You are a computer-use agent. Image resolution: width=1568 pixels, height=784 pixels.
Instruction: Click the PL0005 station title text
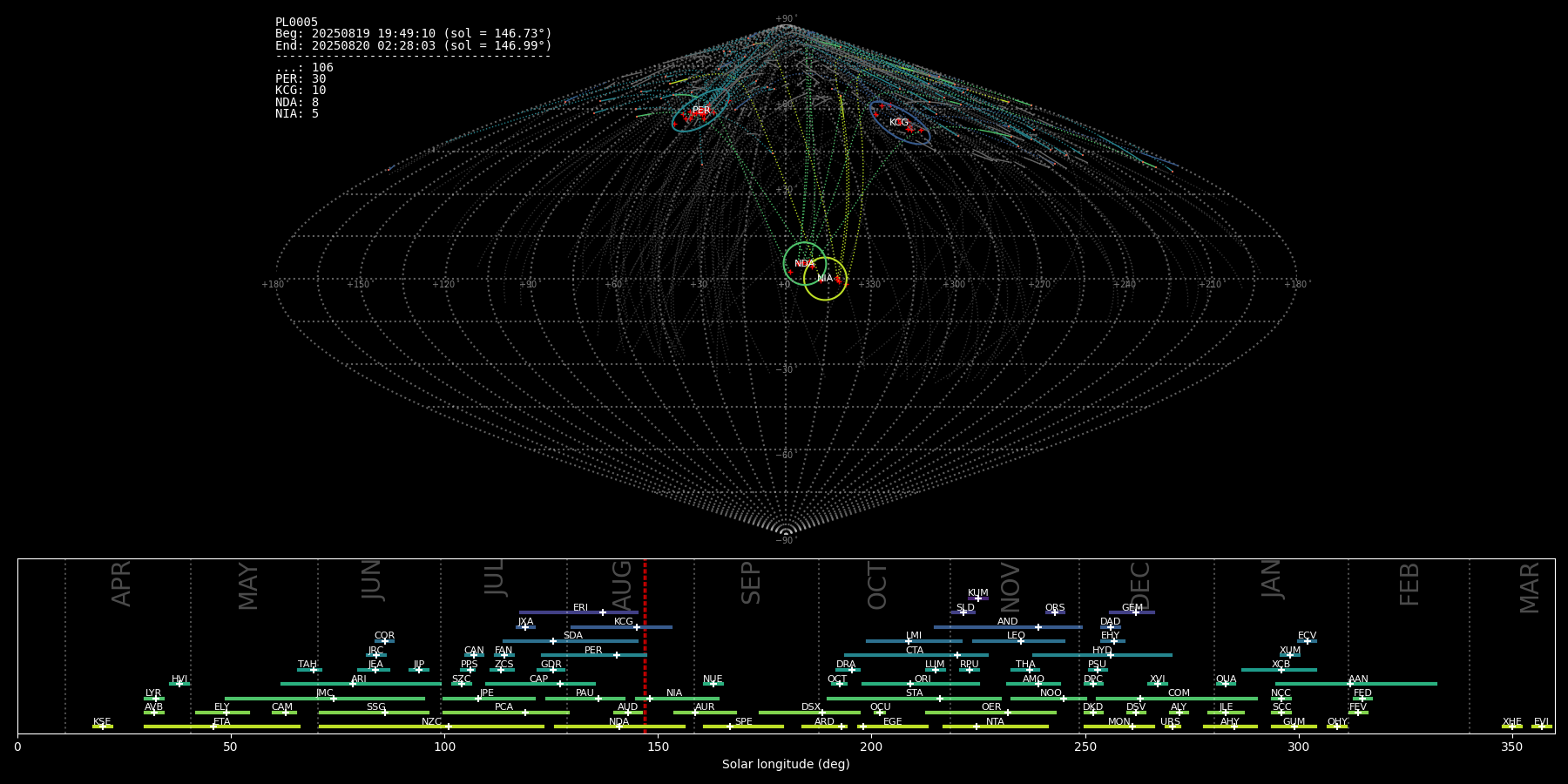(x=296, y=23)
